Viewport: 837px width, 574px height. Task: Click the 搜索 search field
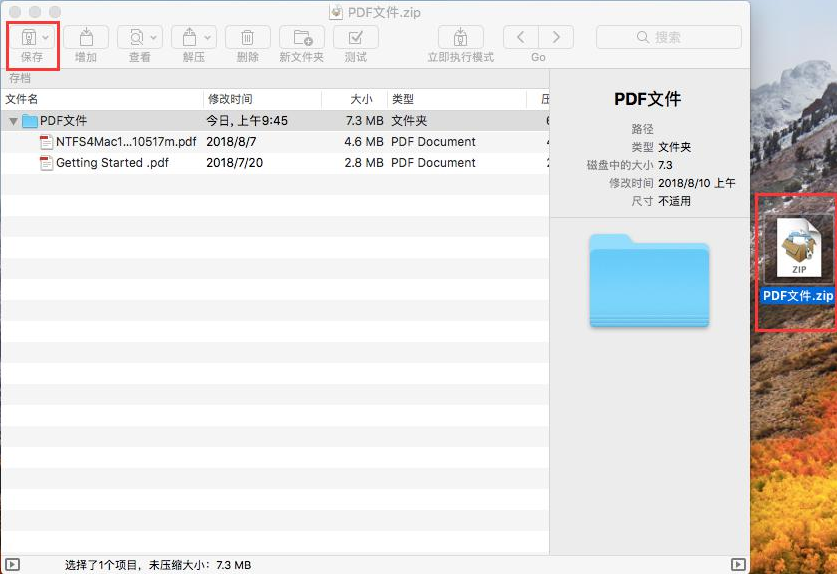click(669, 37)
